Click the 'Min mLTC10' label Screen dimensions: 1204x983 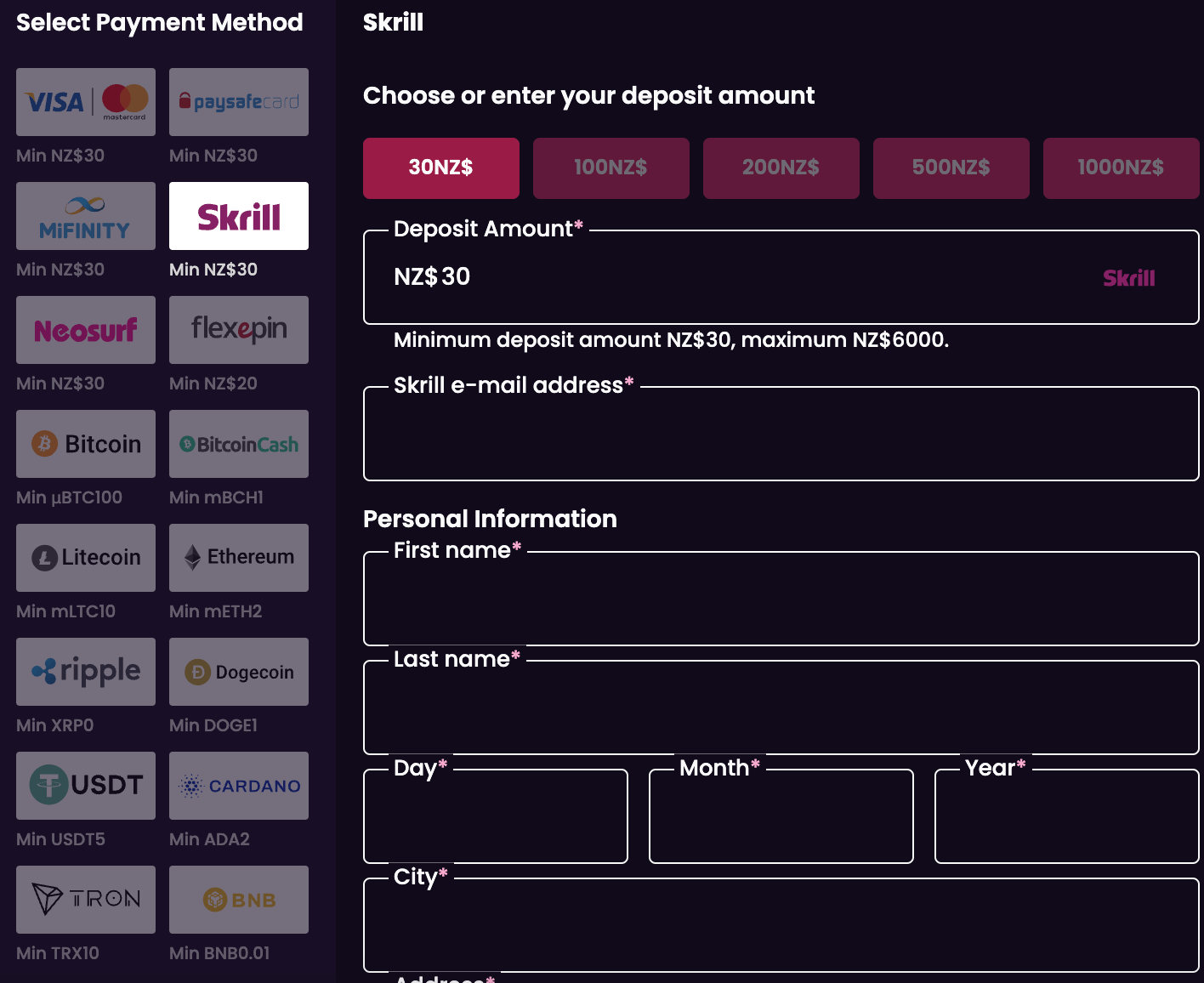pos(66,611)
